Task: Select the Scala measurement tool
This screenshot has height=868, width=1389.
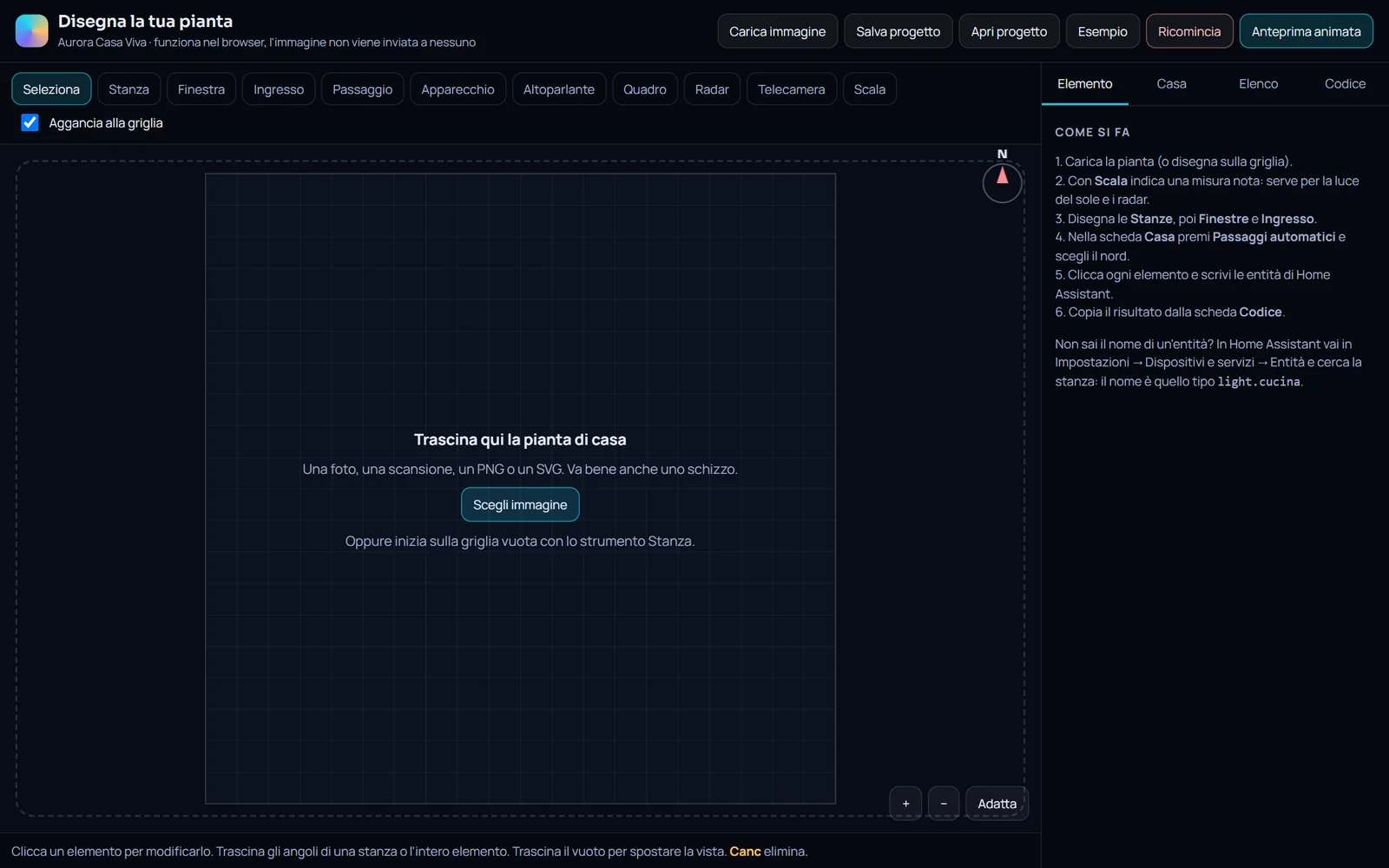Action: click(870, 89)
